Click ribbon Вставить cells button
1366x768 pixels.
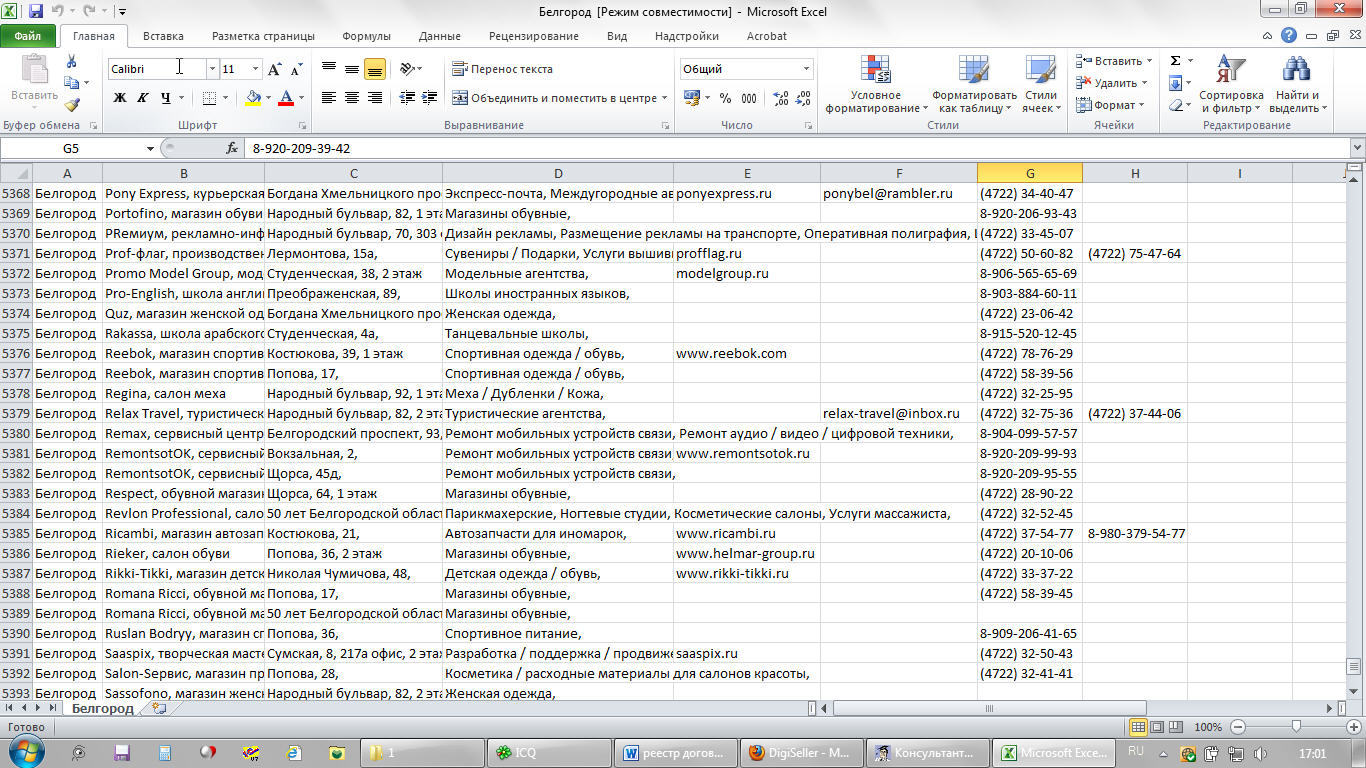click(x=1113, y=61)
